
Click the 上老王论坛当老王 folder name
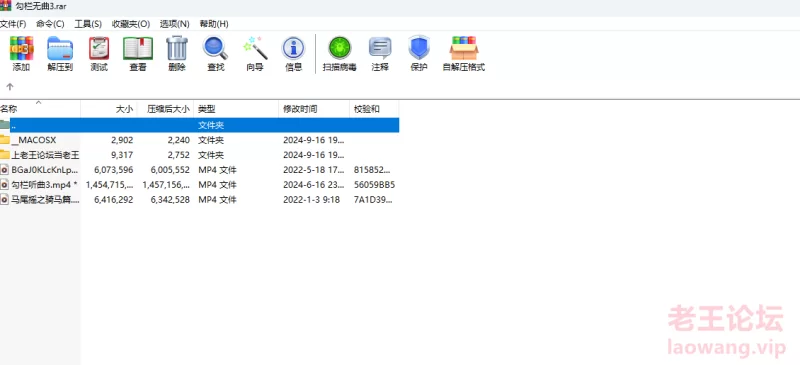coord(45,155)
